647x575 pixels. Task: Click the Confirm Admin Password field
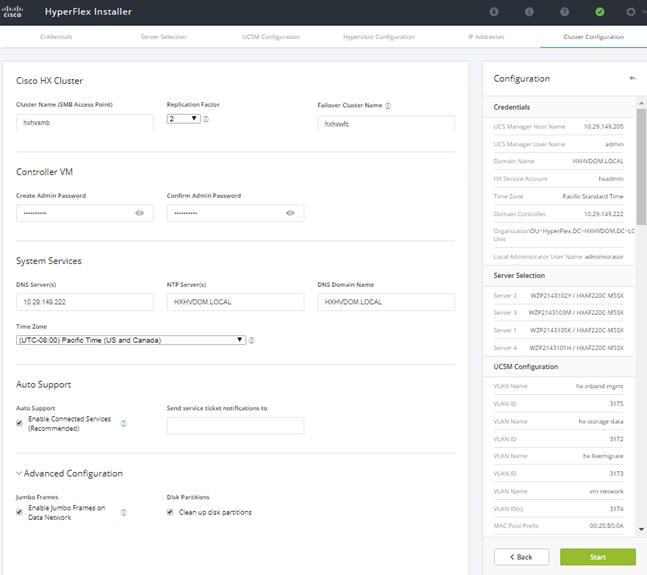[235, 213]
